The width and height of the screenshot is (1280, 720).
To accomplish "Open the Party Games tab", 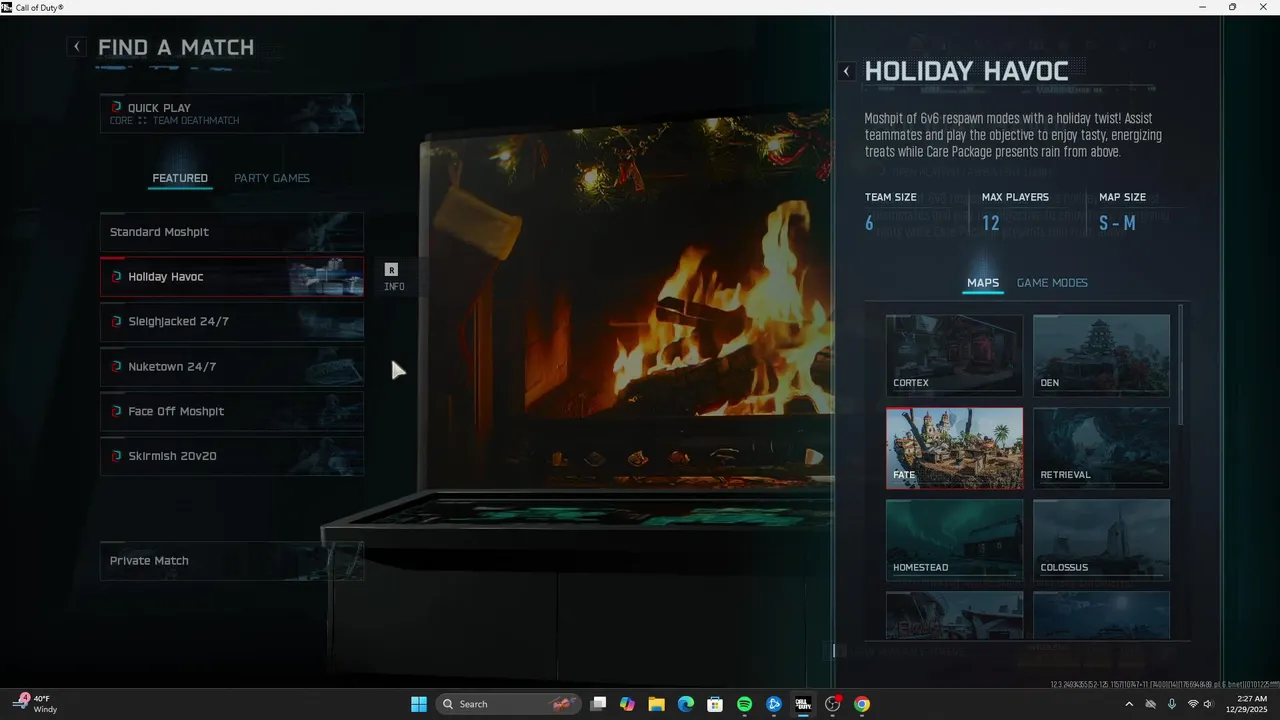I will [x=272, y=178].
